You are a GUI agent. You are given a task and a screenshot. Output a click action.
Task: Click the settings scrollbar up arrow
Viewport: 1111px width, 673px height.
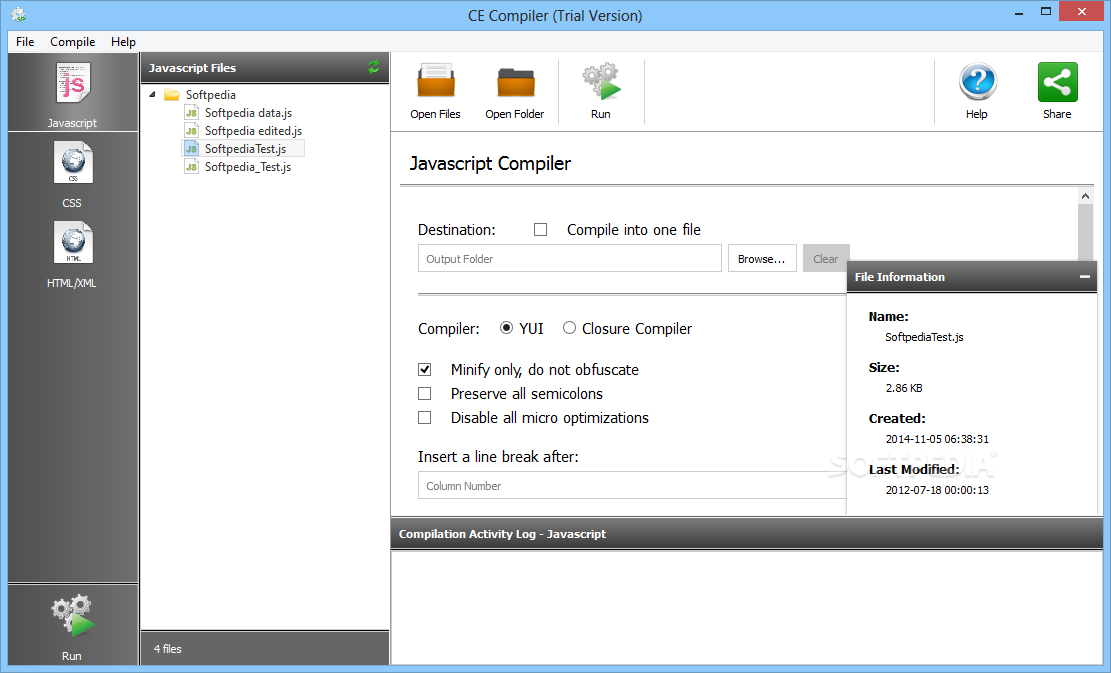pos(1085,196)
